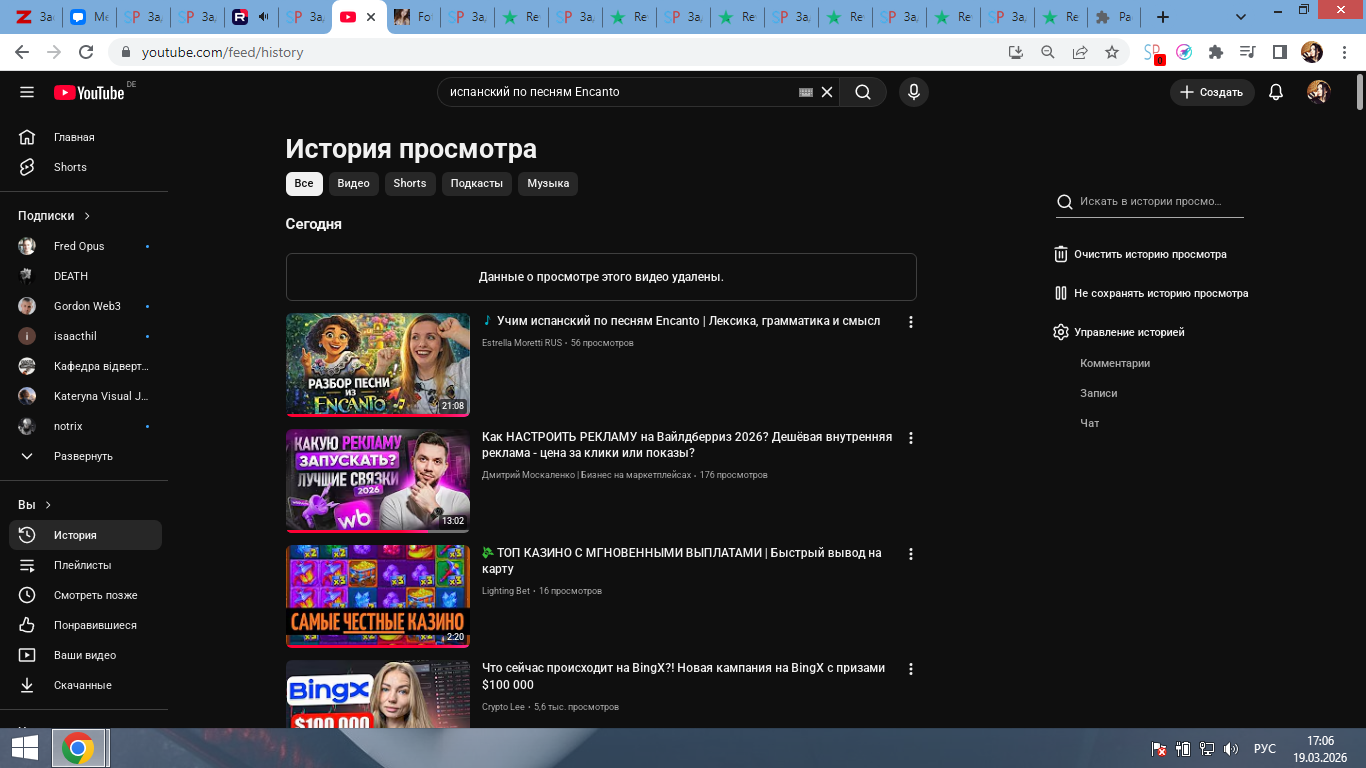This screenshot has width=1366, height=768.
Task: Bookmark this page with the star
Action: pyautogui.click(x=1112, y=52)
